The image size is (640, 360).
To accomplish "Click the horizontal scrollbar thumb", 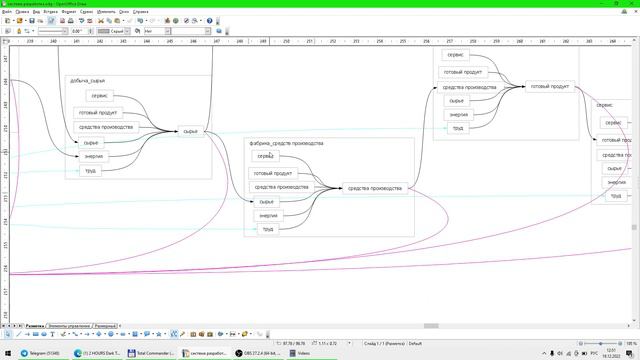I will click(x=431, y=326).
